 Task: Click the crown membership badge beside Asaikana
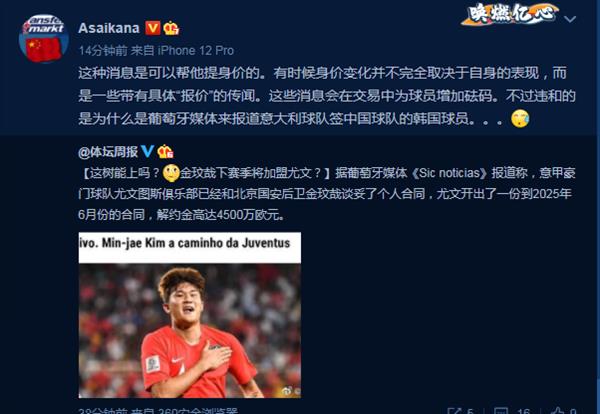point(171,28)
